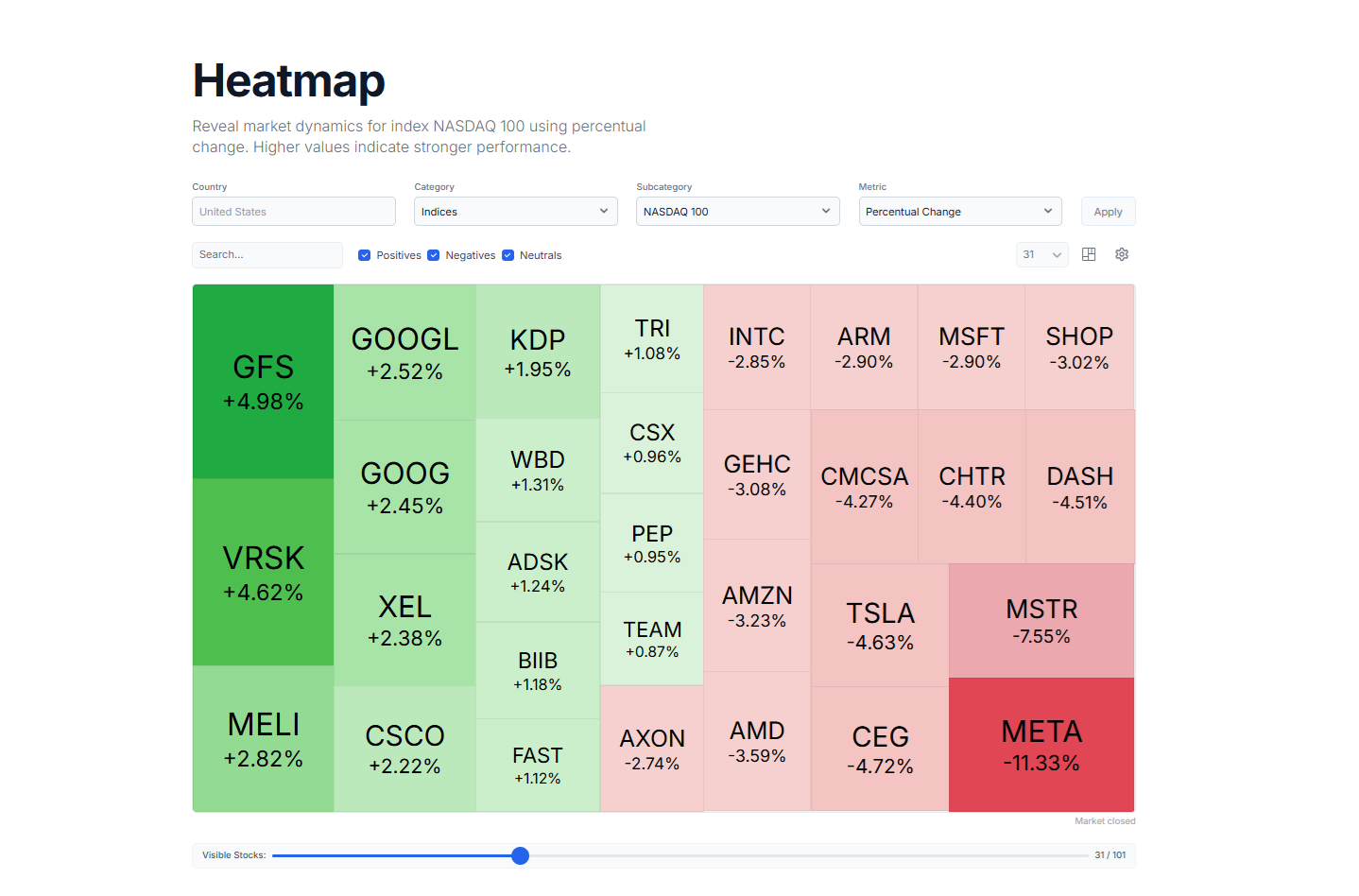Uncheck the Positives checkbox

[x=364, y=254]
